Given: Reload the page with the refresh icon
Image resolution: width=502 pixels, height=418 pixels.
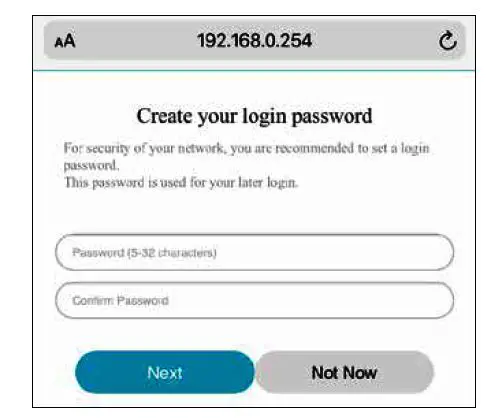Looking at the screenshot, I should click(447, 40).
